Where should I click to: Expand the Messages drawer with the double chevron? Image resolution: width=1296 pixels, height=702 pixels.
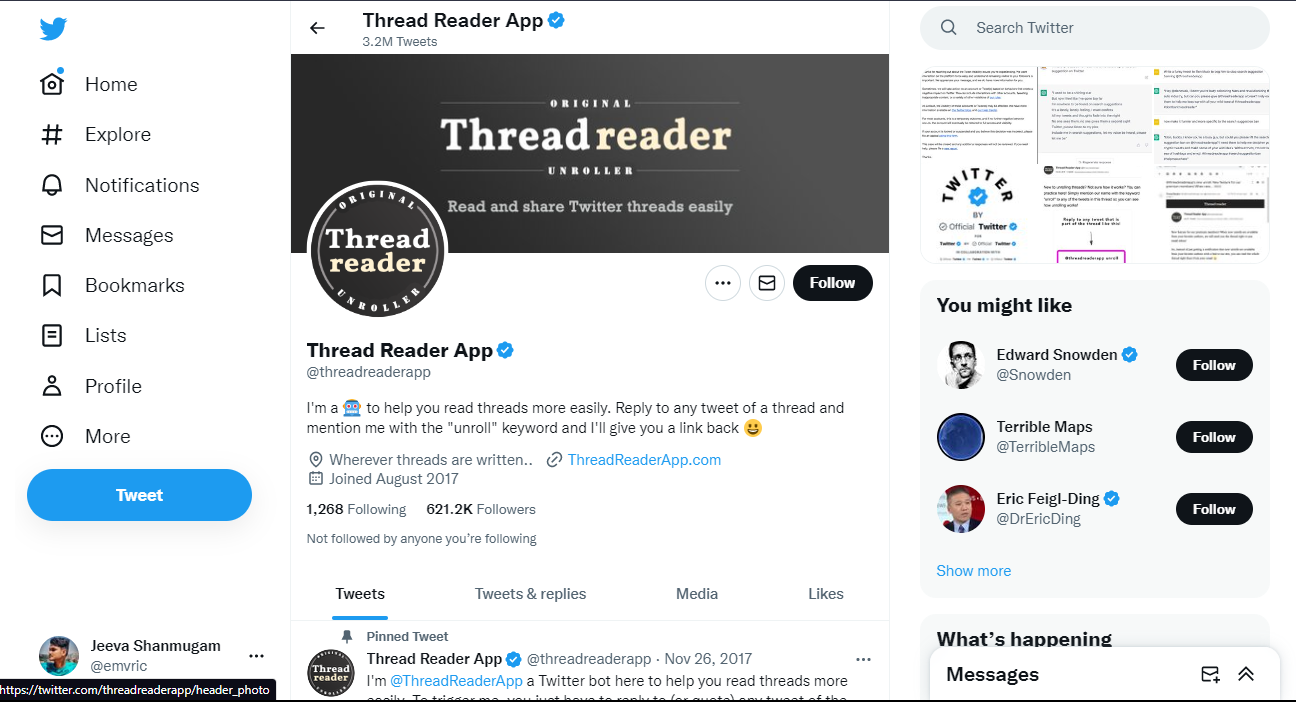coord(1246,674)
